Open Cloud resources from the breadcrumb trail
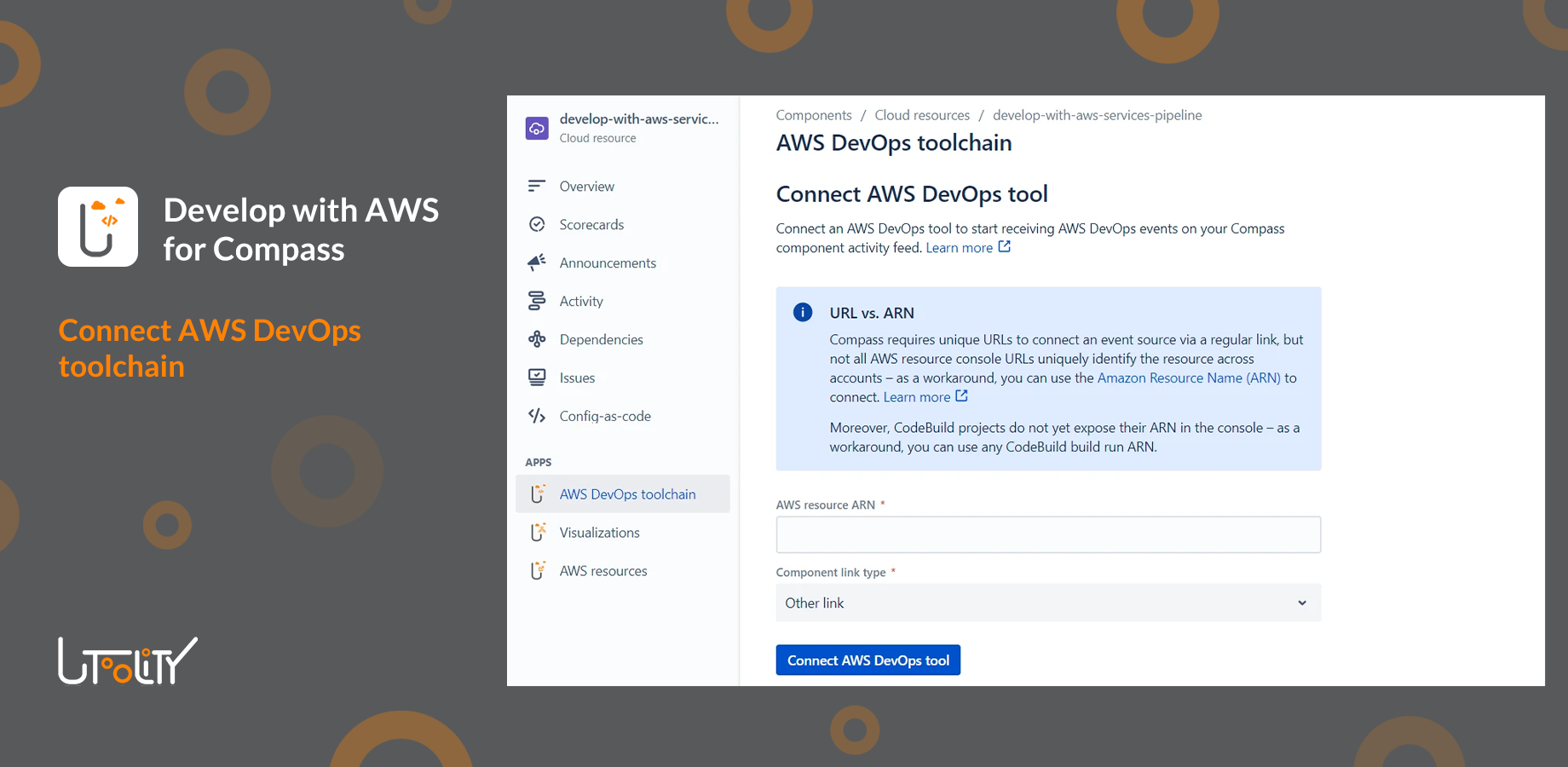Viewport: 1568px width, 767px height. point(921,115)
